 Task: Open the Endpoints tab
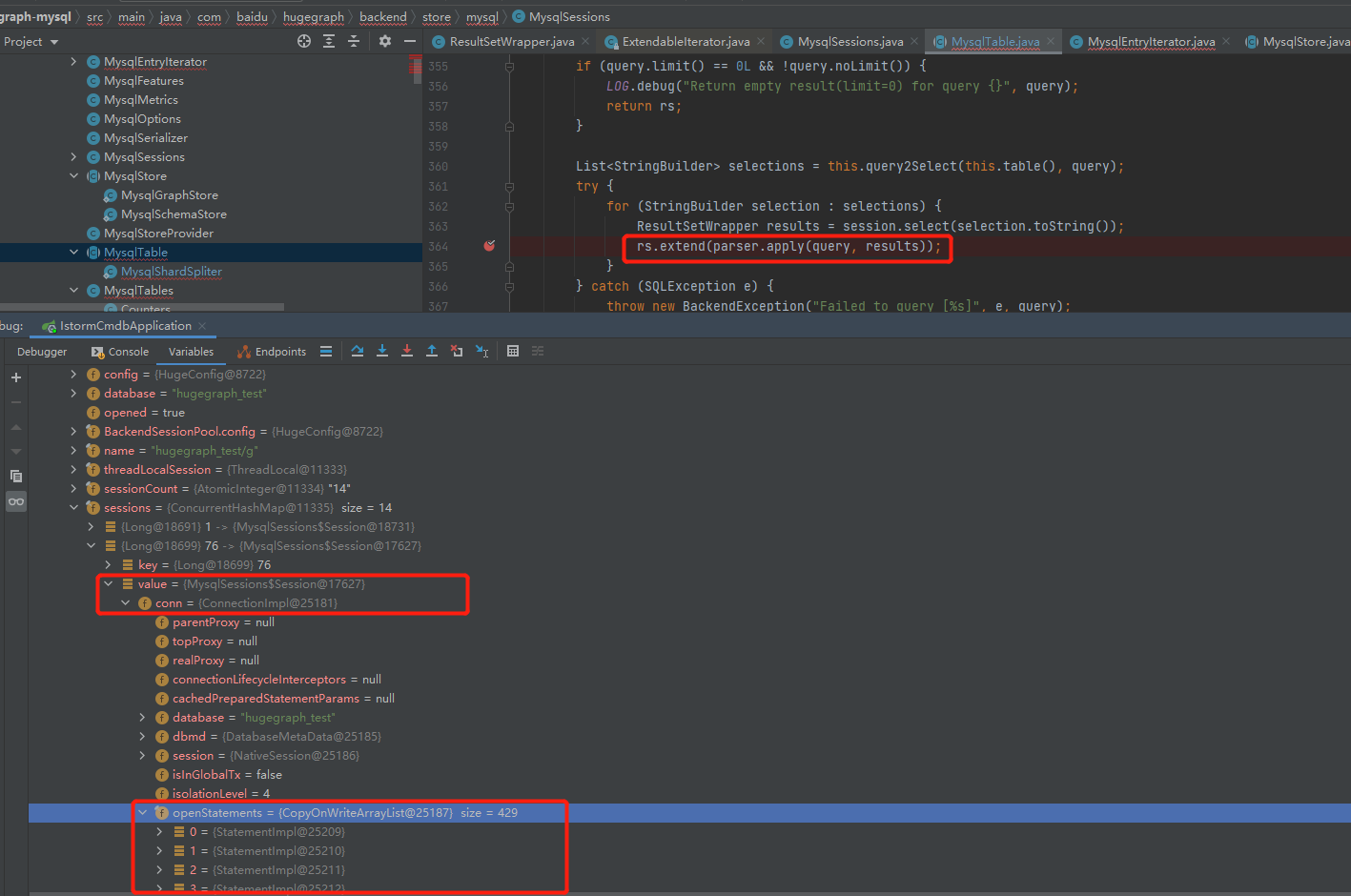point(273,352)
